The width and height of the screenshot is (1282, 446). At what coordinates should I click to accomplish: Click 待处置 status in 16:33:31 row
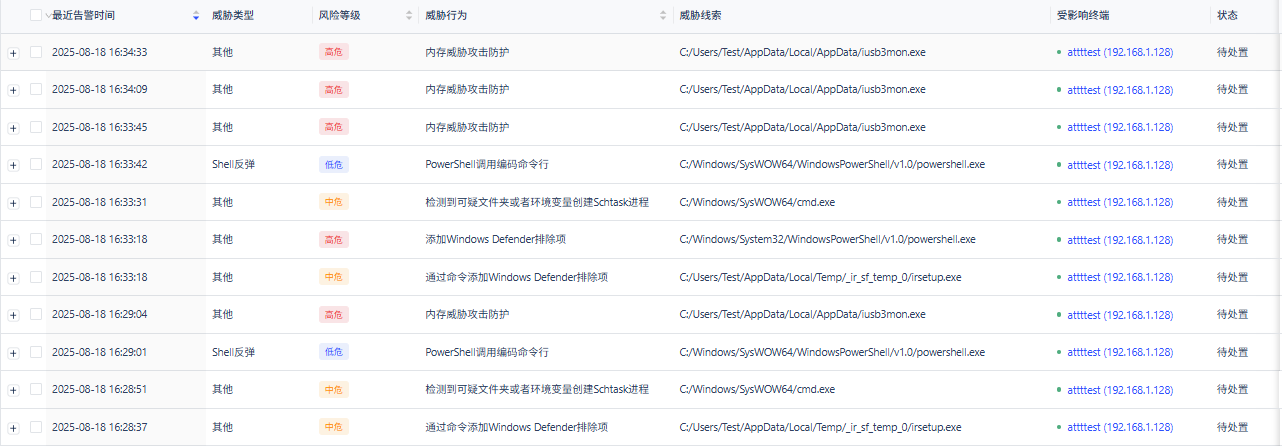click(1232, 202)
